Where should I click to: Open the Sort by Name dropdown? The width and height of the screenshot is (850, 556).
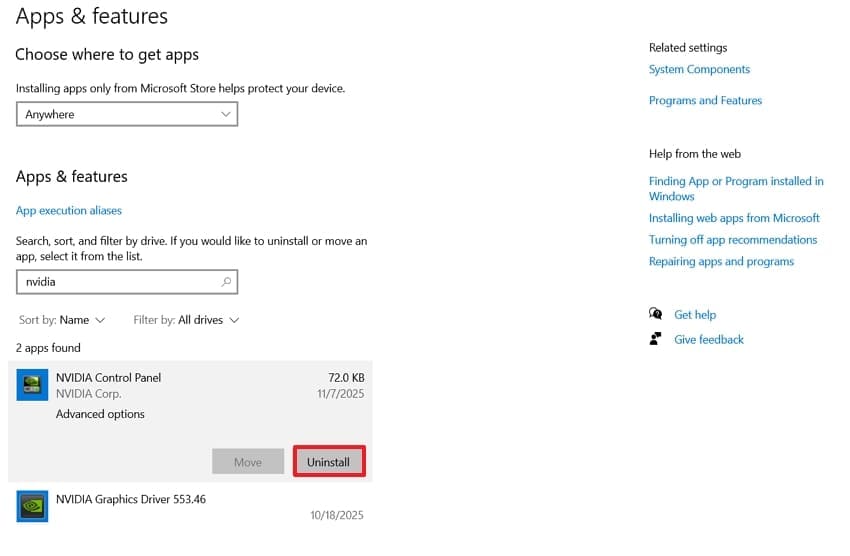[62, 320]
